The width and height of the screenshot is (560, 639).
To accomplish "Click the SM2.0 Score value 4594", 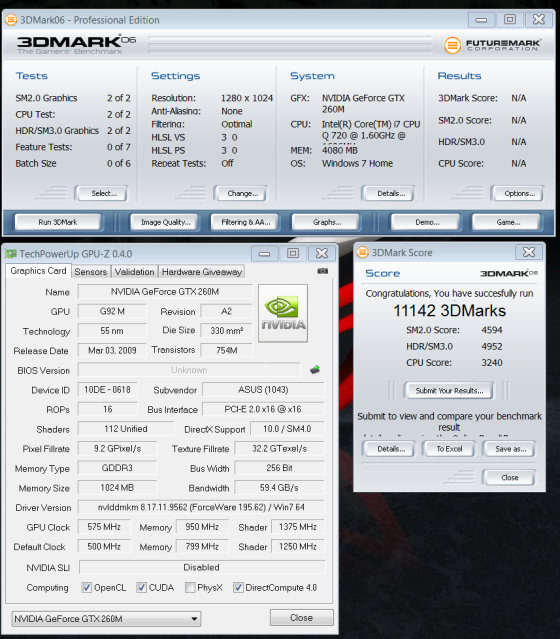I will (492, 330).
